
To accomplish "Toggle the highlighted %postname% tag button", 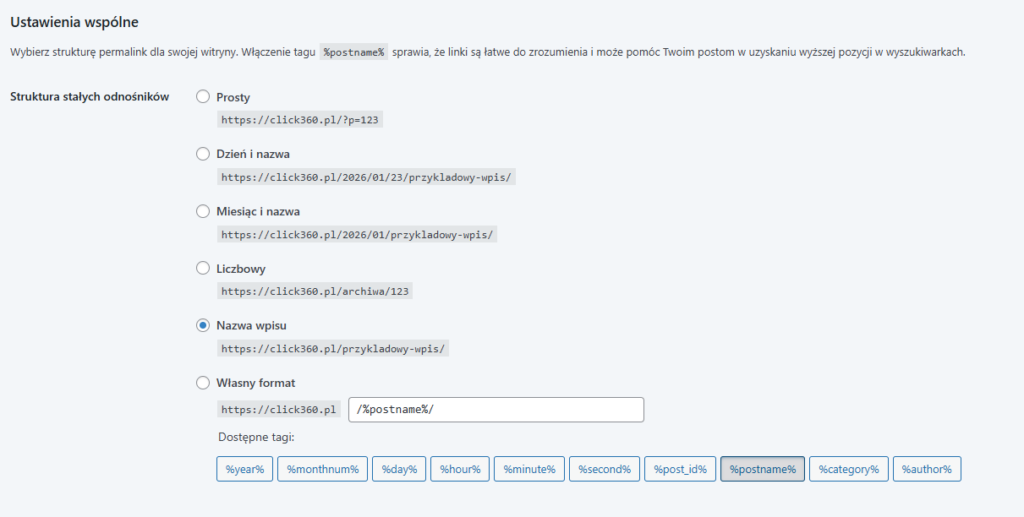I will (762, 469).
